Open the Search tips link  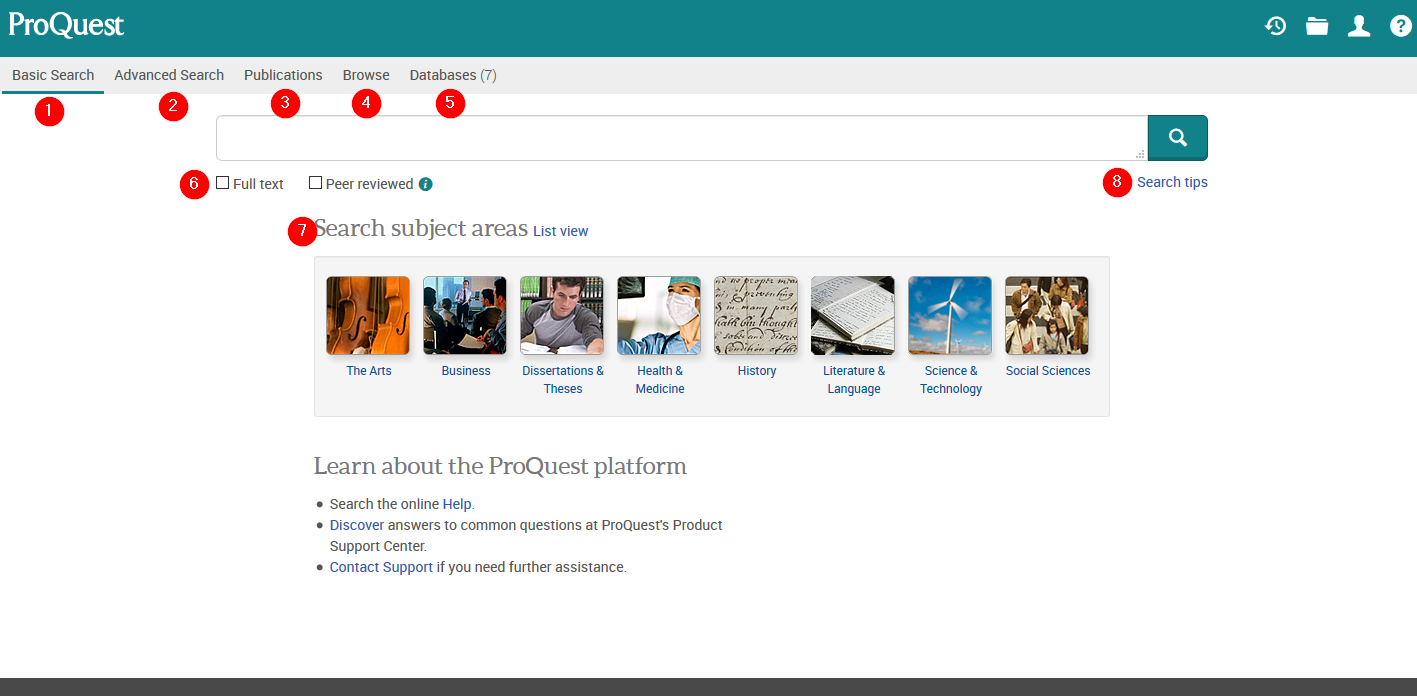click(x=1172, y=182)
